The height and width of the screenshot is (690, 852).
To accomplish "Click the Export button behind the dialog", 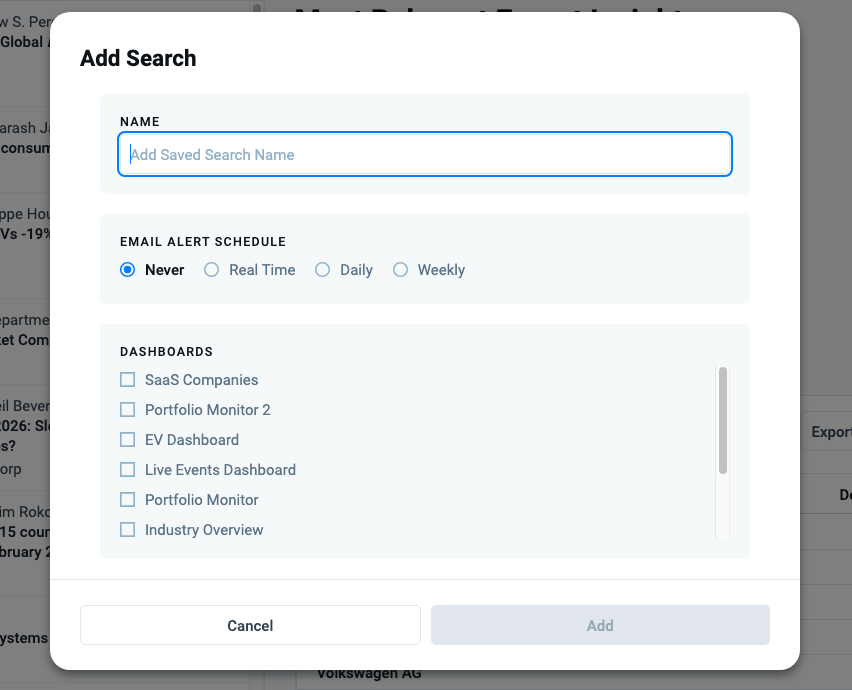I will point(829,432).
